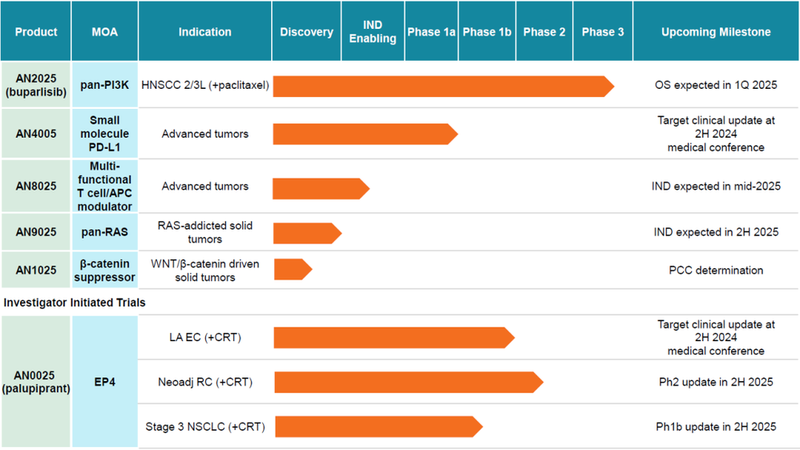Click the 'OS expected in 1Q 2025' milestone
Viewport: 800px width, 450px height.
pyautogui.click(x=716, y=87)
